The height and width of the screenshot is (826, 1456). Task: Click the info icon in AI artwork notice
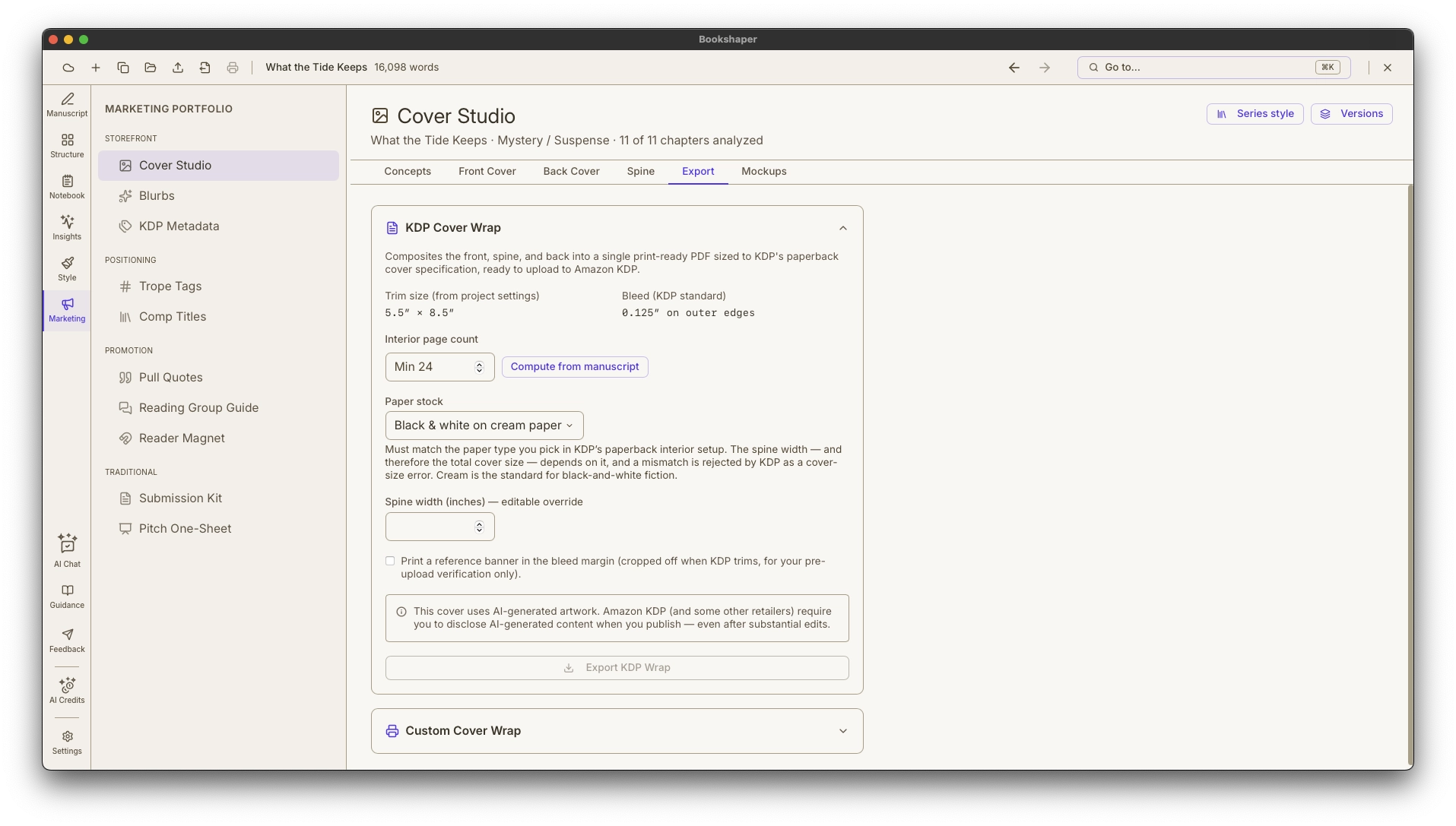401,612
